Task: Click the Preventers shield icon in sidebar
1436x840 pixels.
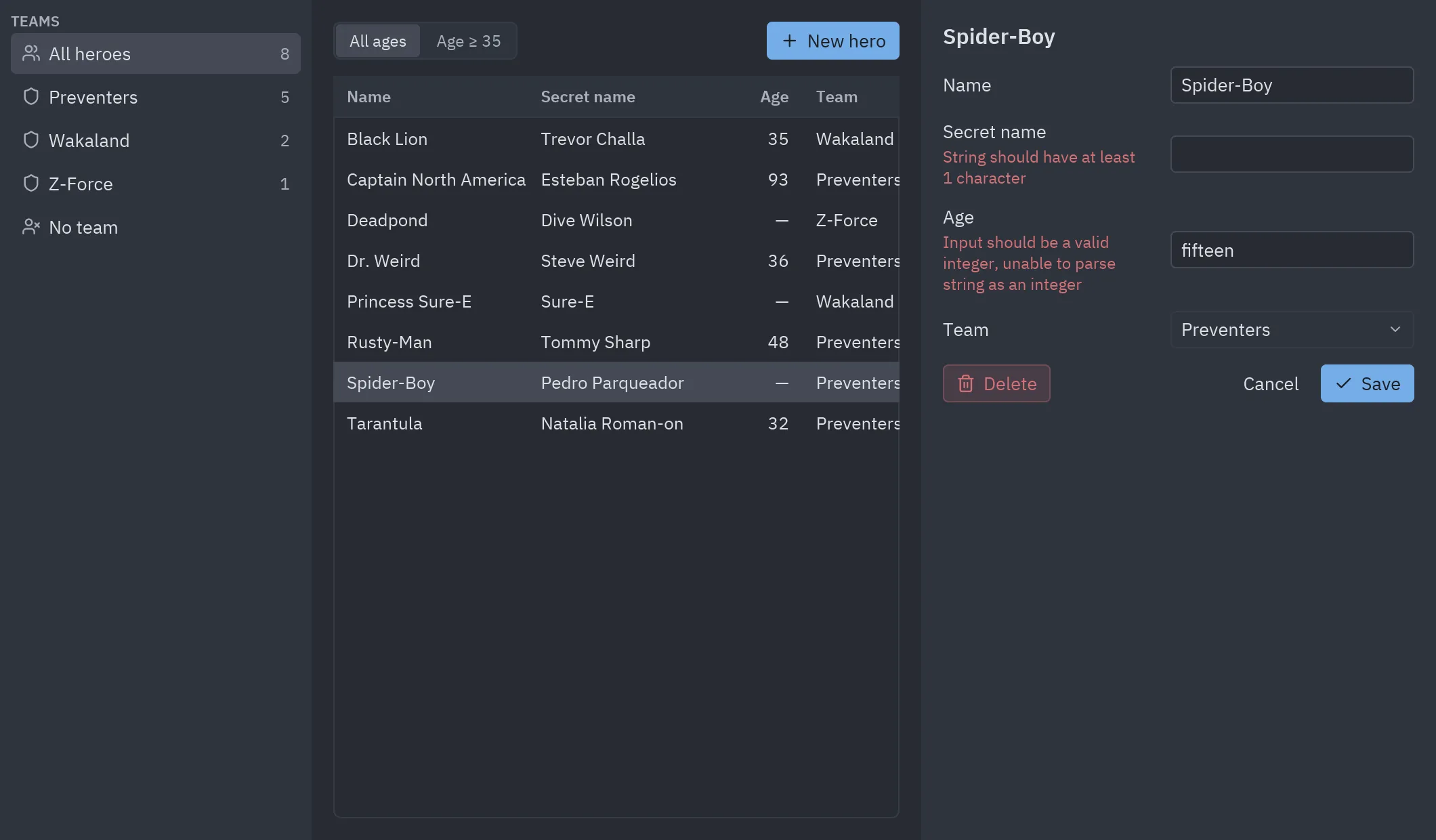Action: (x=31, y=97)
